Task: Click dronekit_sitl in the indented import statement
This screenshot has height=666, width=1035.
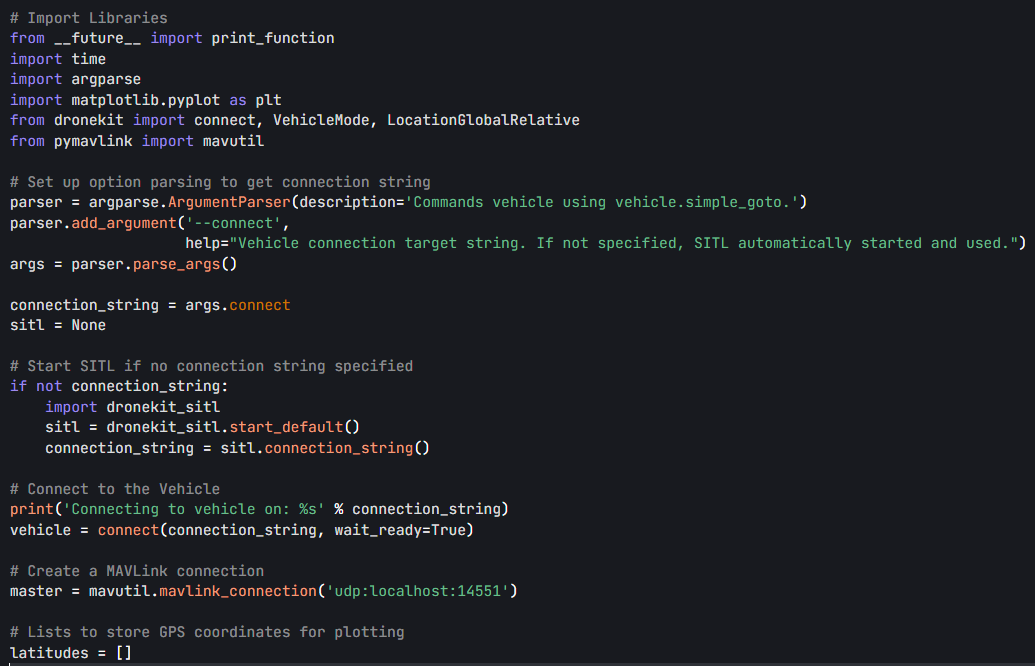Action: pyautogui.click(x=163, y=407)
